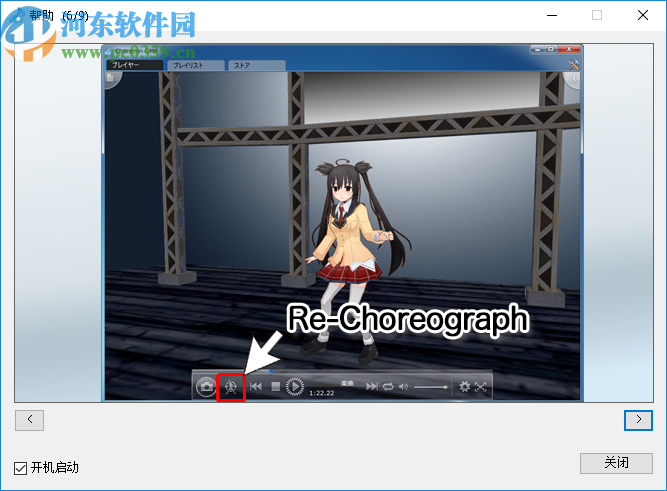Click the previous track icon in screenshot
This screenshot has height=491, width=667.
pyautogui.click(x=256, y=386)
